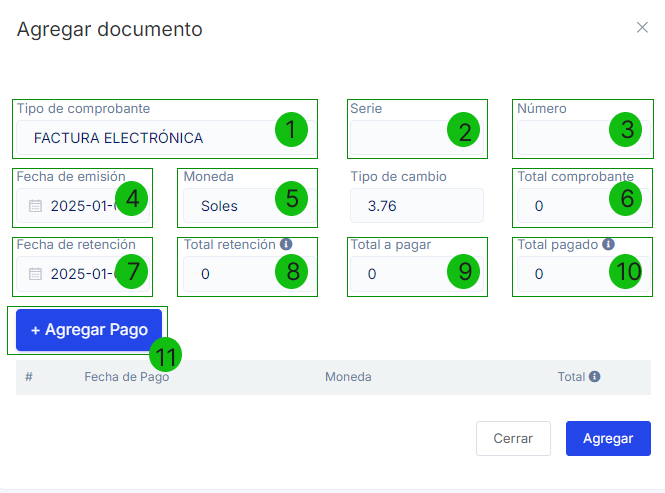The image size is (665, 493).
Task: Click the info icon in Total table header
Action: (x=594, y=377)
